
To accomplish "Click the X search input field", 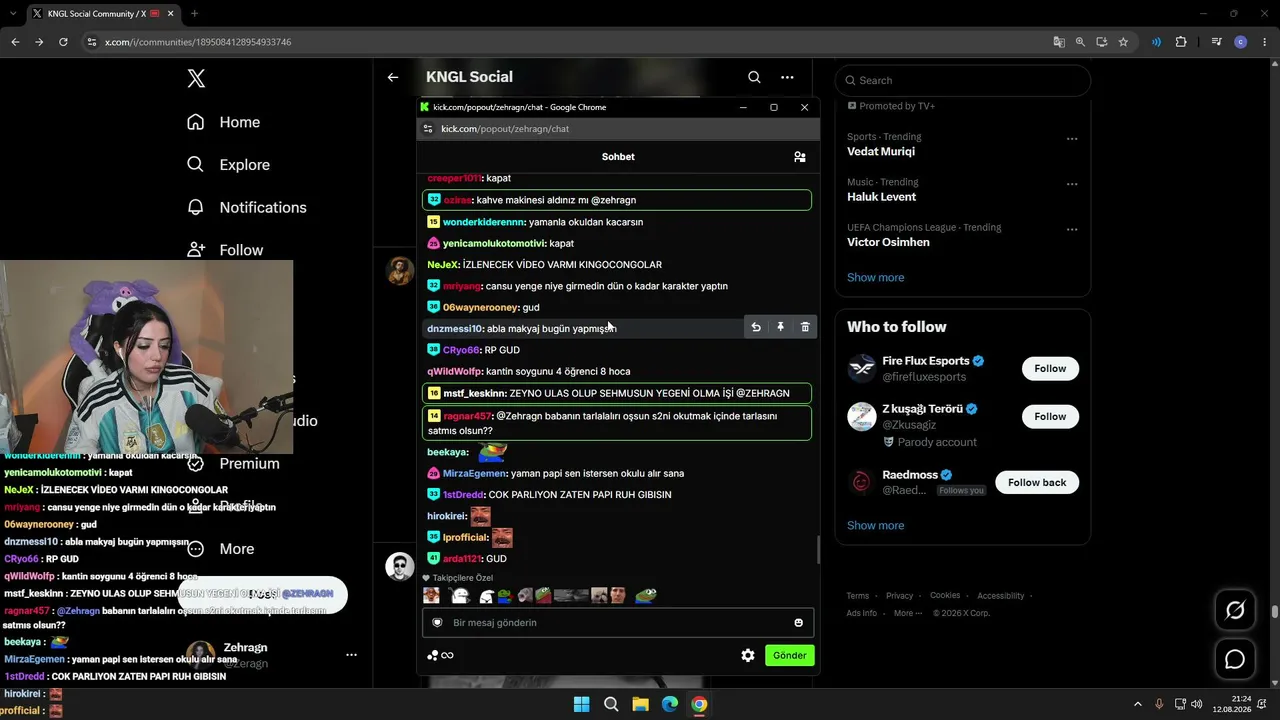I will click(962, 80).
